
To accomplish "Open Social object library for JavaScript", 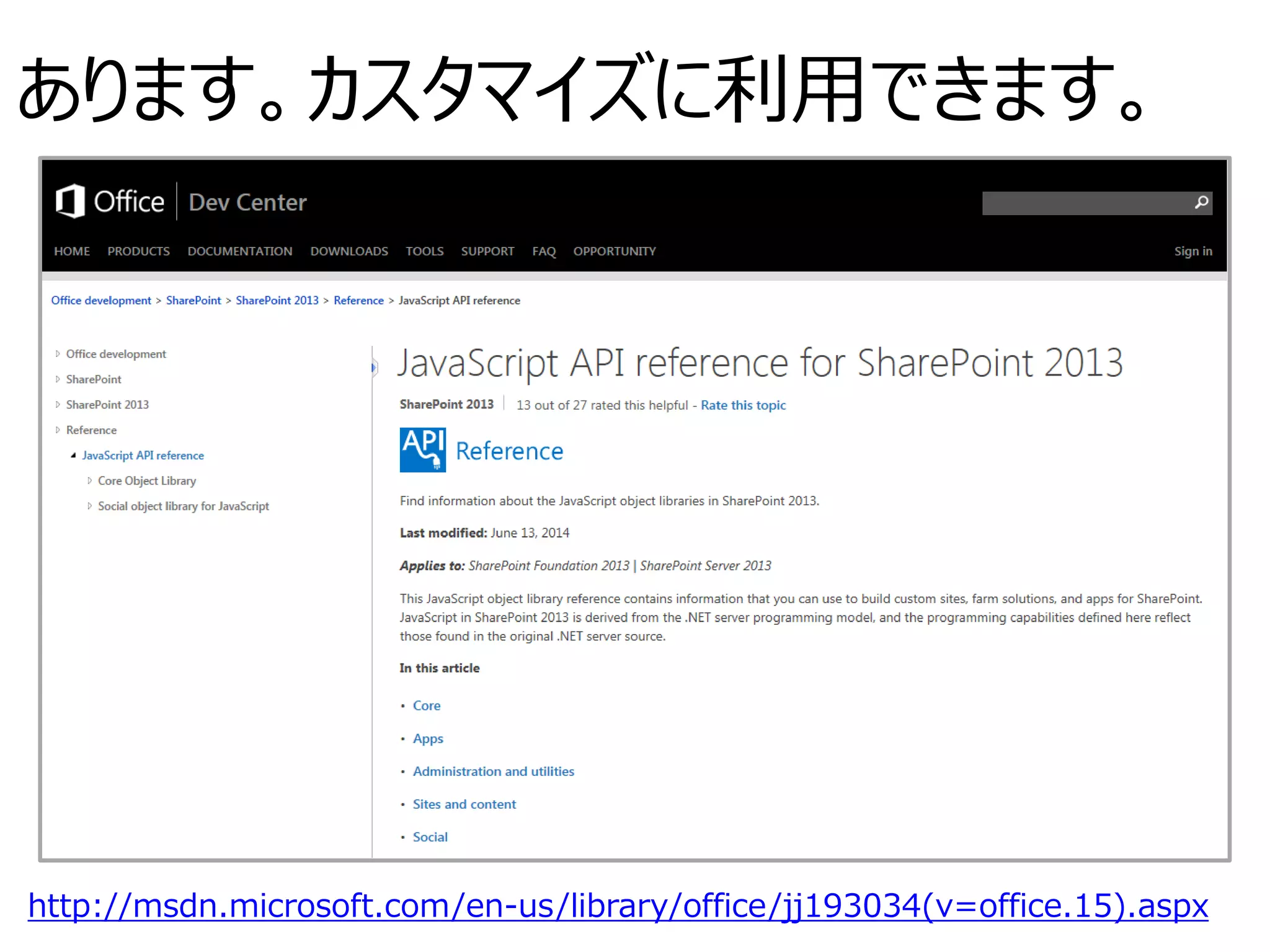I will 184,506.
